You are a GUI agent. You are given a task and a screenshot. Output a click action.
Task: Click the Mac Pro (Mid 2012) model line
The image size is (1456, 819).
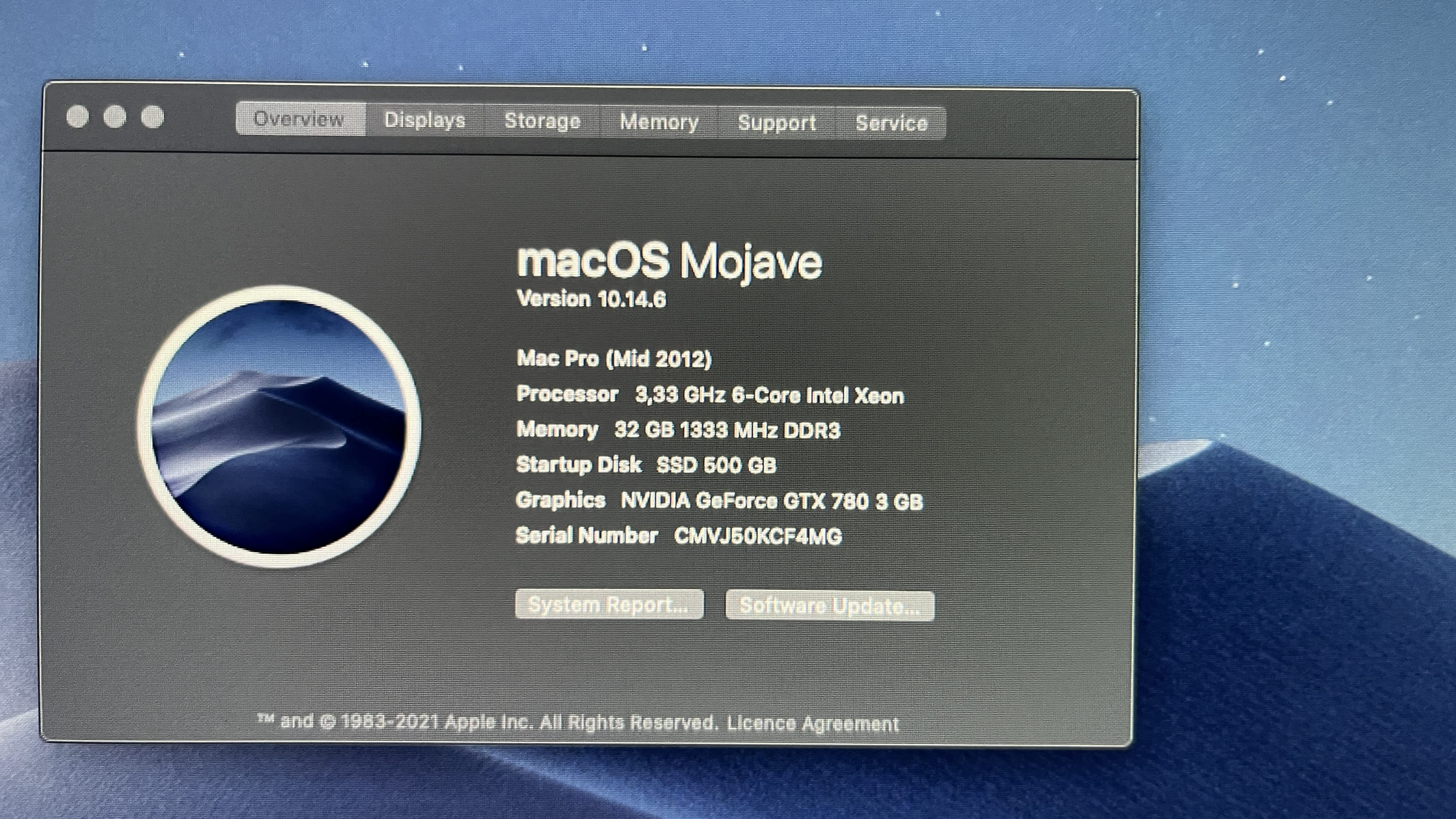tap(614, 359)
